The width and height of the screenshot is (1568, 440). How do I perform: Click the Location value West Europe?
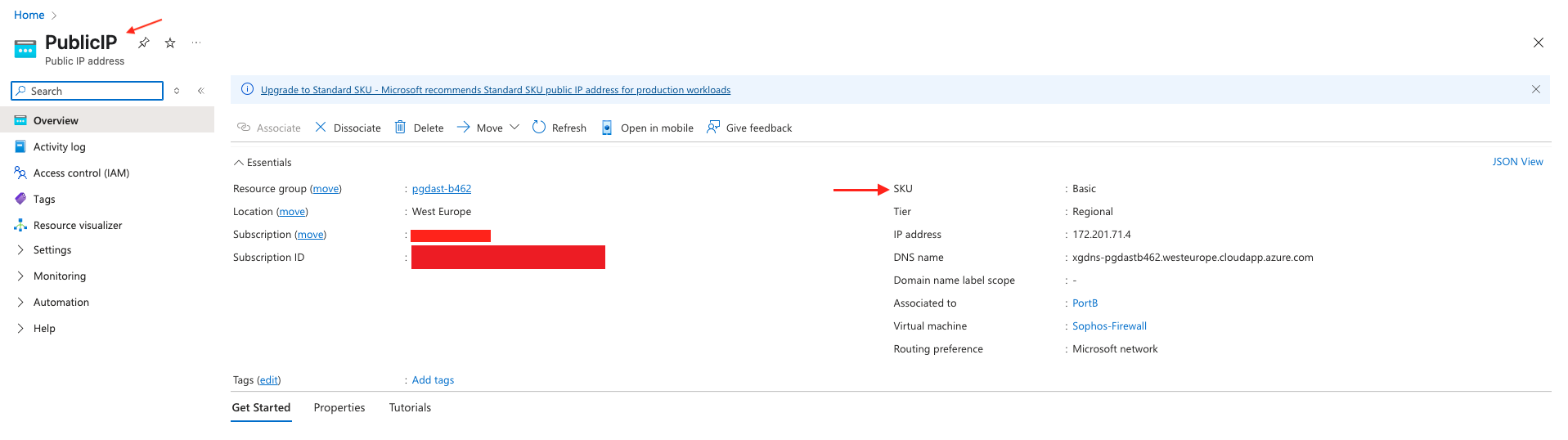point(442,211)
